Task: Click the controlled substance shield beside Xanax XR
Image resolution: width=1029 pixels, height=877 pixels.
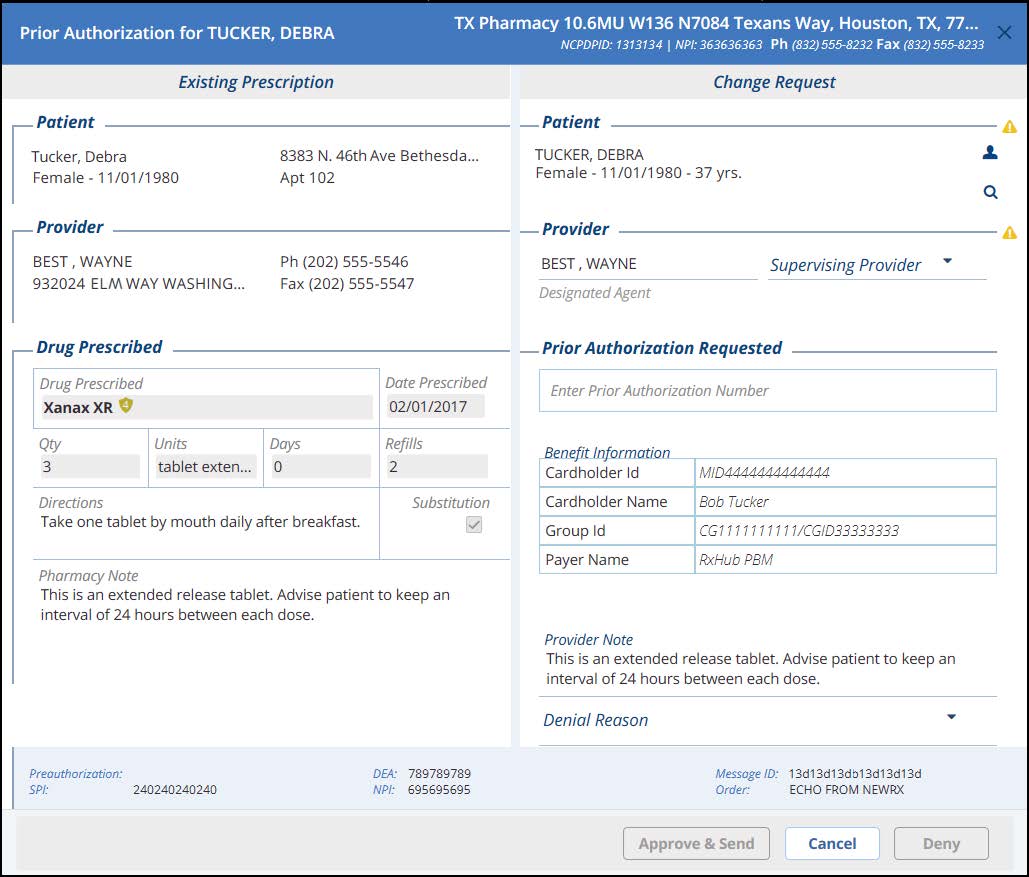Action: pos(126,406)
